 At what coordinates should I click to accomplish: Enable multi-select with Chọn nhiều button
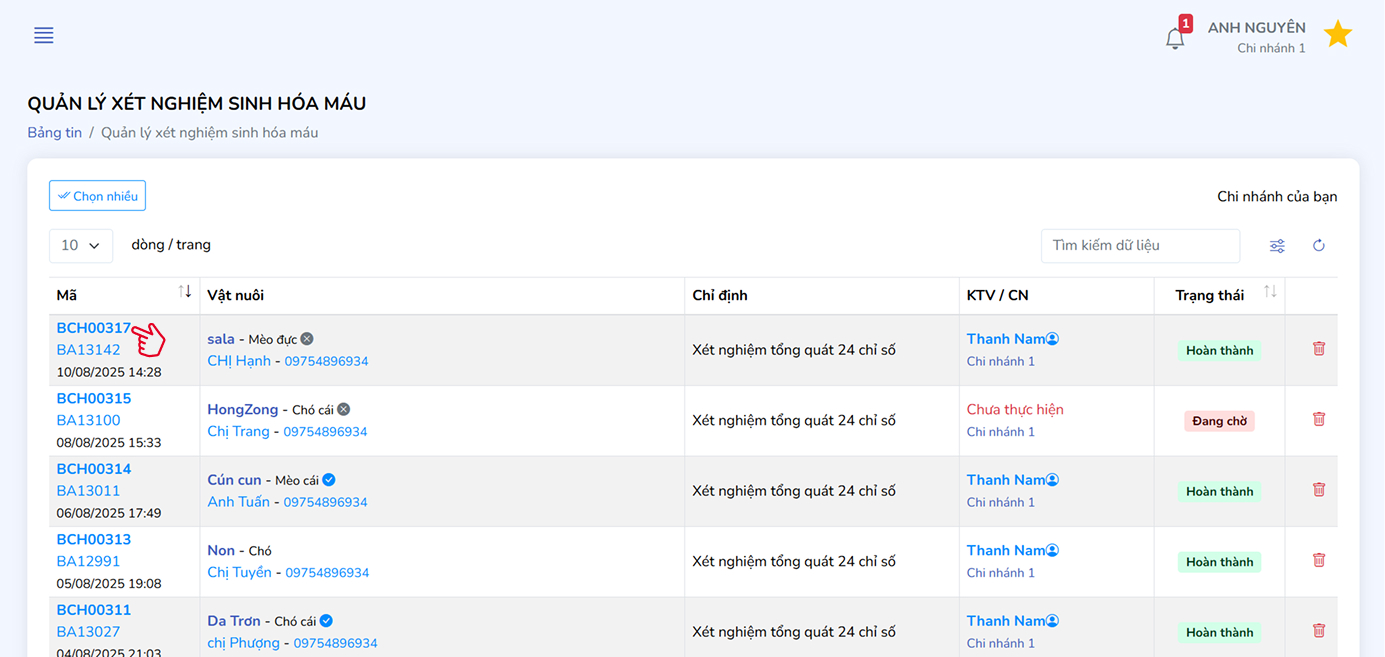coord(97,196)
